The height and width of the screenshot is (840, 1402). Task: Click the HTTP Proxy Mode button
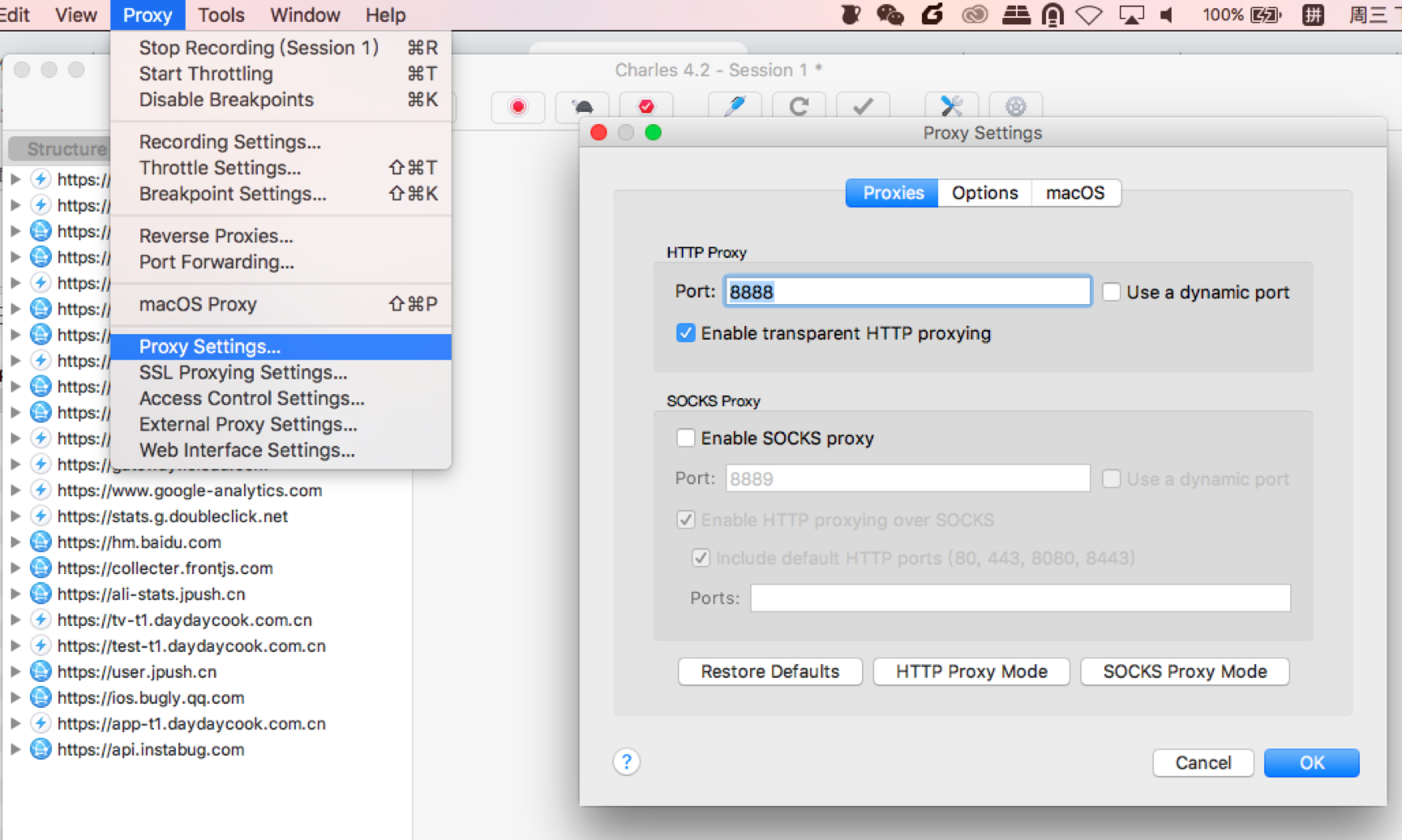[971, 671]
